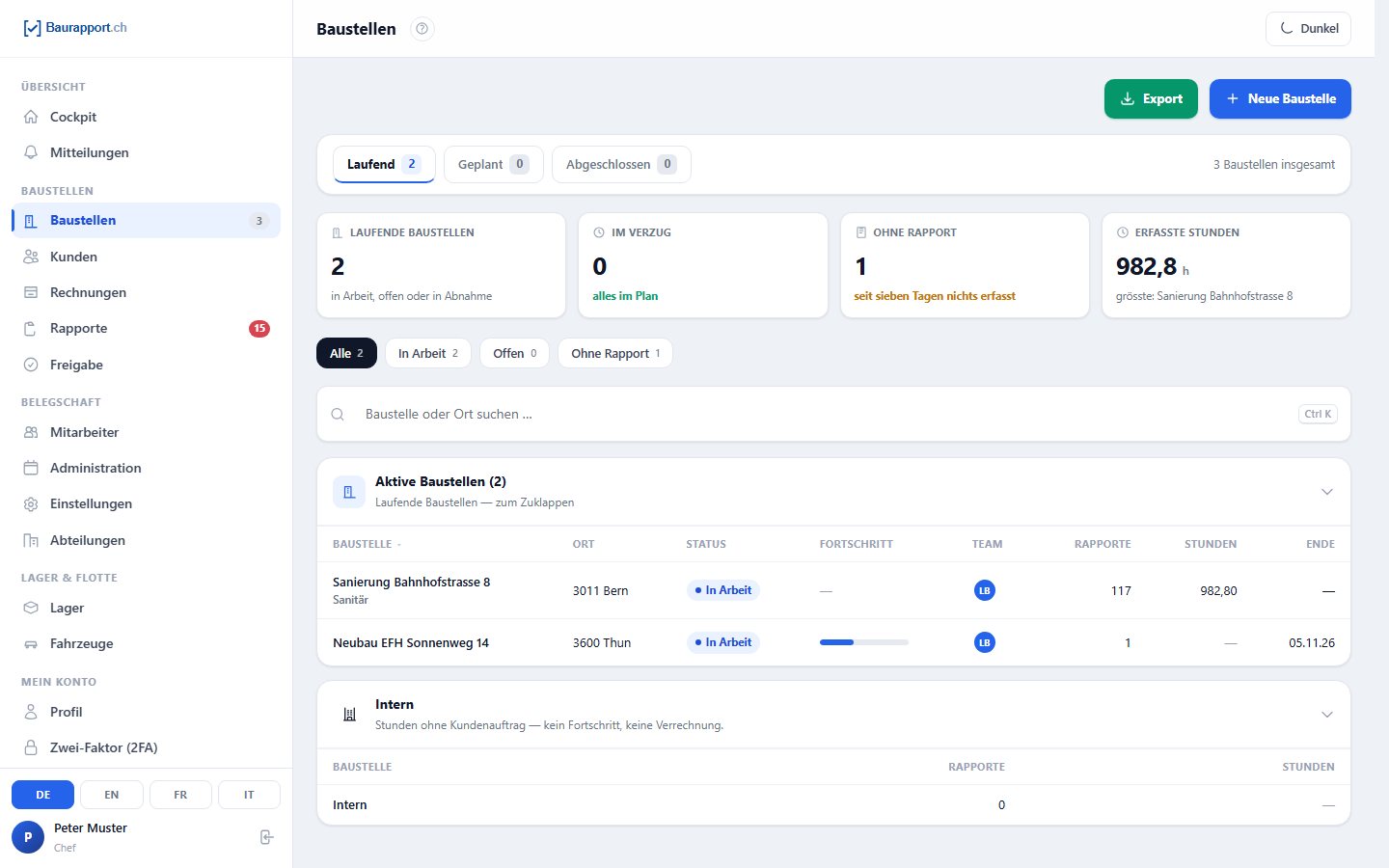1389x868 pixels.
Task: Sort table by Baustelle column header
Action: pyautogui.click(x=367, y=544)
